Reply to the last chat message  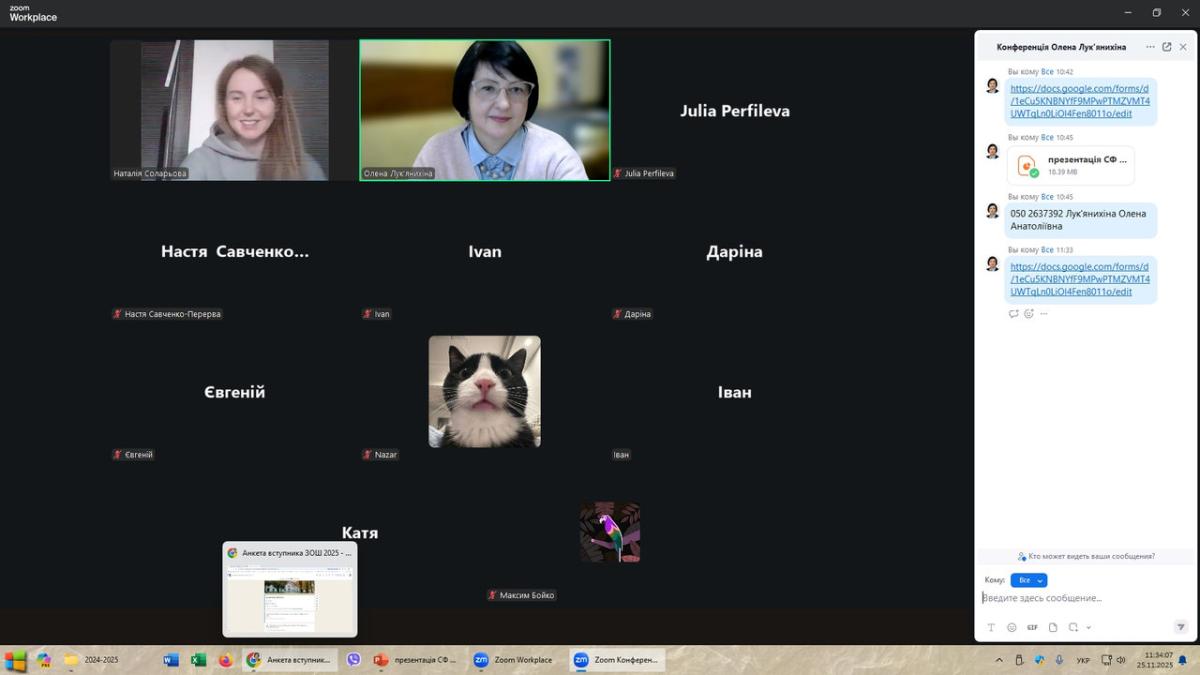click(1013, 314)
